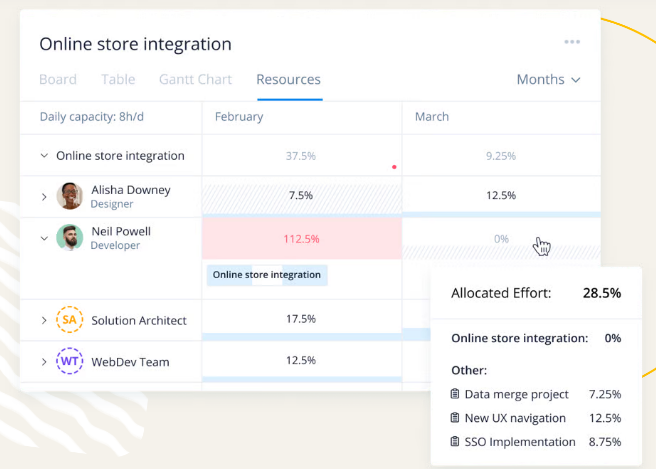Collapse the Online store integration row

44,156
